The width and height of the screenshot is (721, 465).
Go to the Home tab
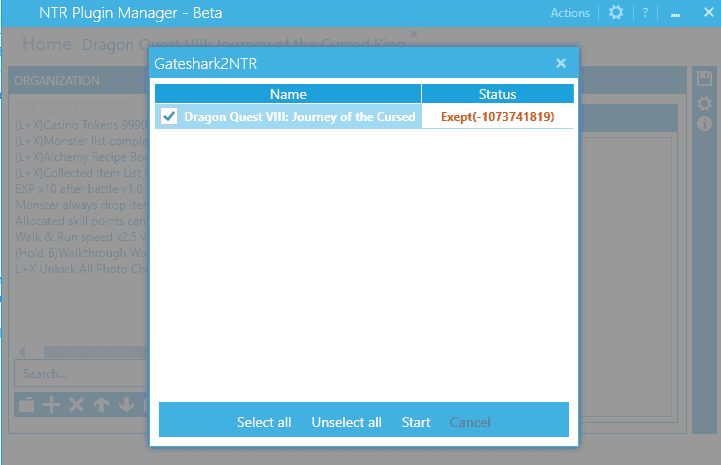point(46,44)
